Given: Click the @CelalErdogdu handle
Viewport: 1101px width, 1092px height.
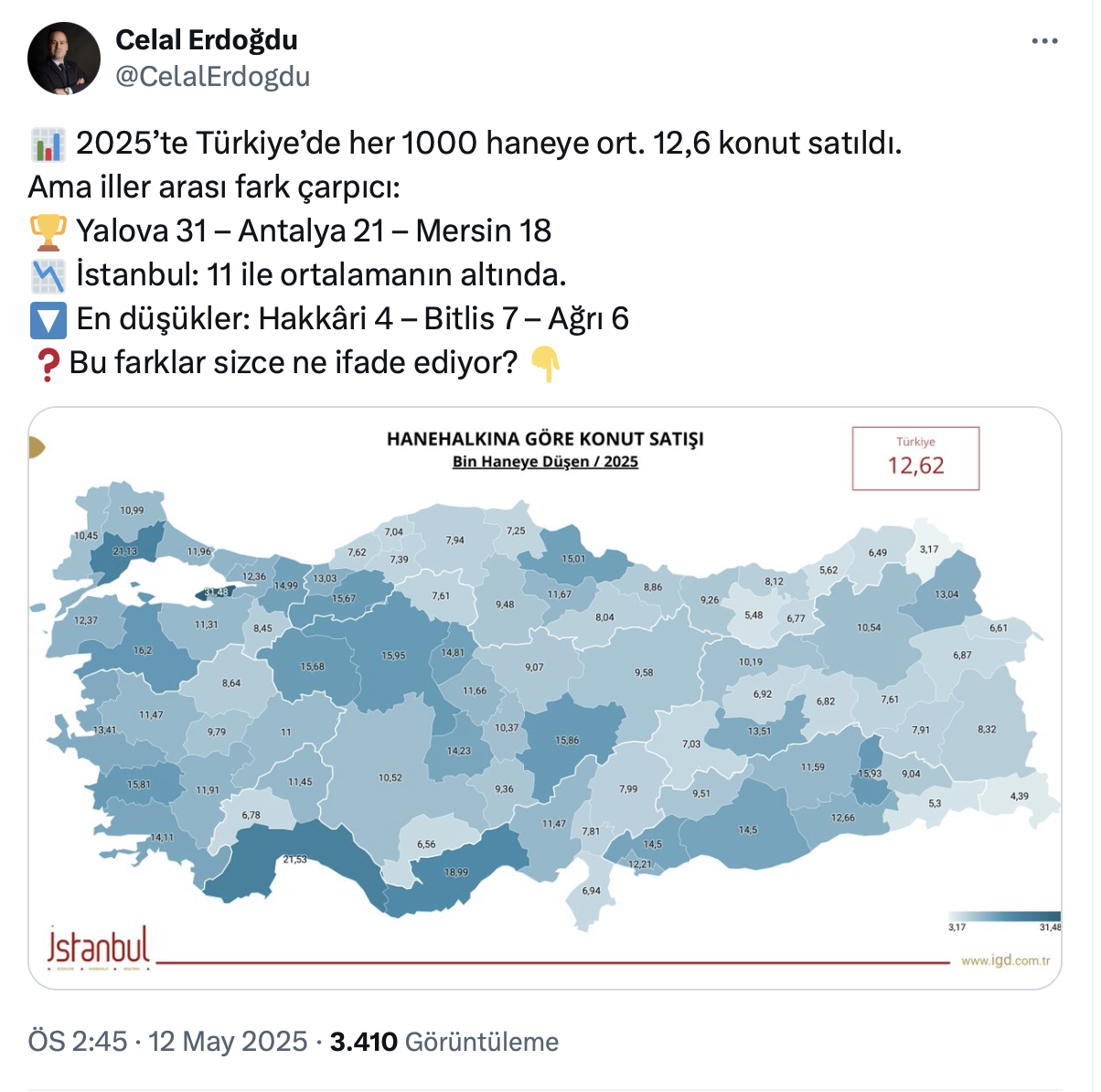Looking at the screenshot, I should click(x=212, y=77).
